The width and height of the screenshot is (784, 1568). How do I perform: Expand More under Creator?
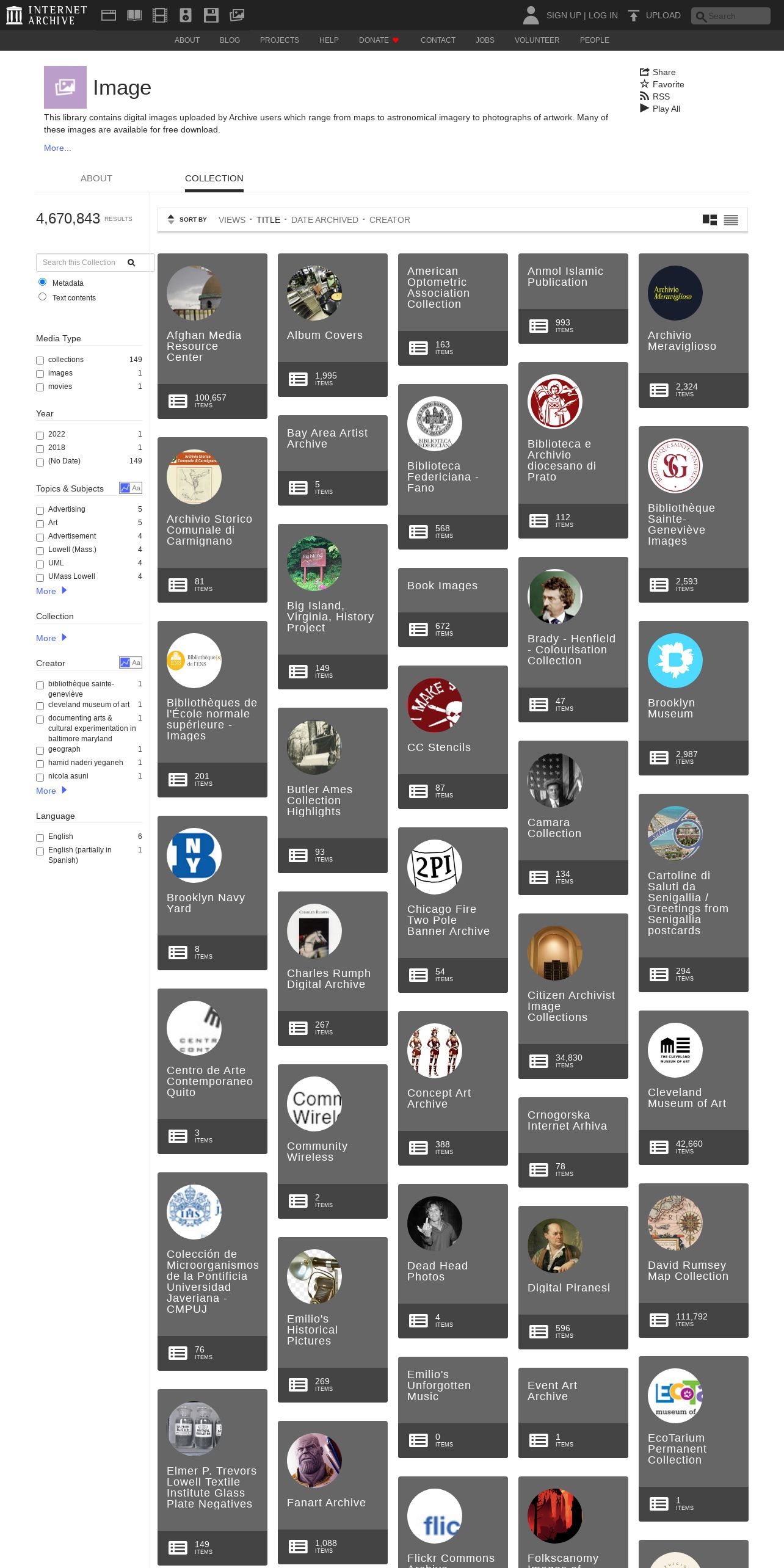click(x=51, y=791)
